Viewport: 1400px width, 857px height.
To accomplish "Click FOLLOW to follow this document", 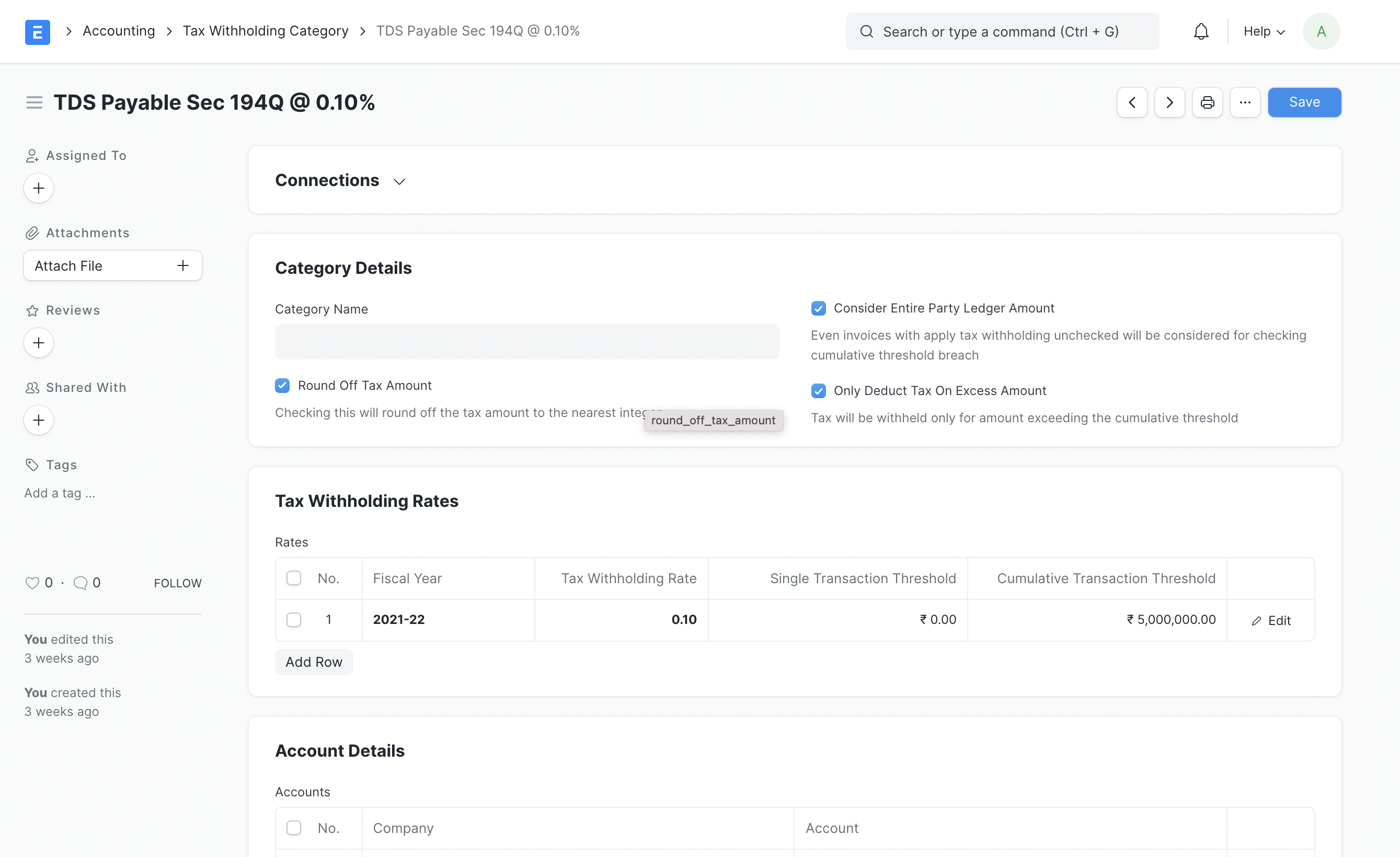I will coord(178,583).
